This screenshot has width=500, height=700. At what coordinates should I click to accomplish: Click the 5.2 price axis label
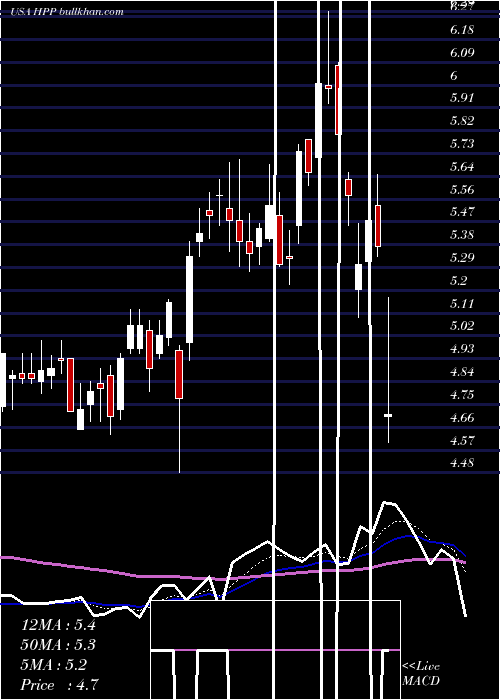tap(459, 280)
